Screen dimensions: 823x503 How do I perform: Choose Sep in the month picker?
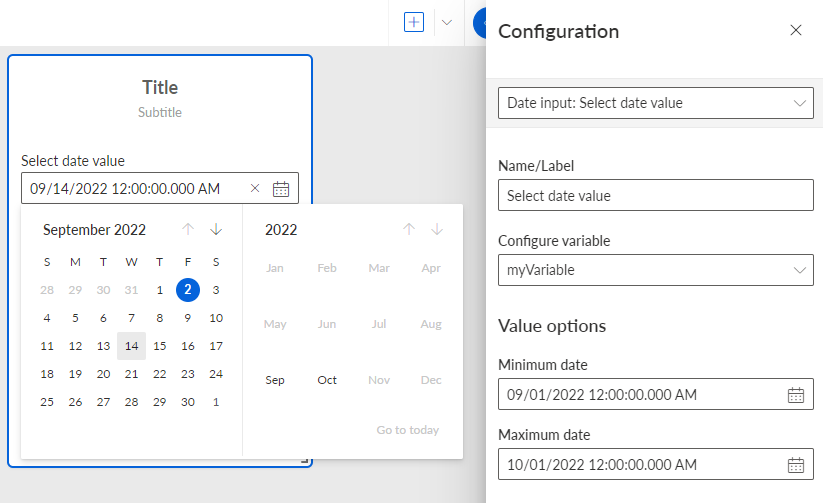pos(275,380)
